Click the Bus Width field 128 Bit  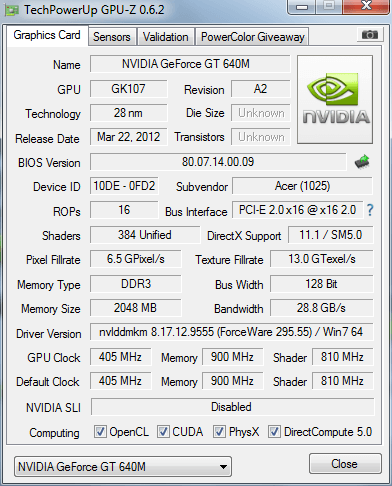click(x=322, y=284)
